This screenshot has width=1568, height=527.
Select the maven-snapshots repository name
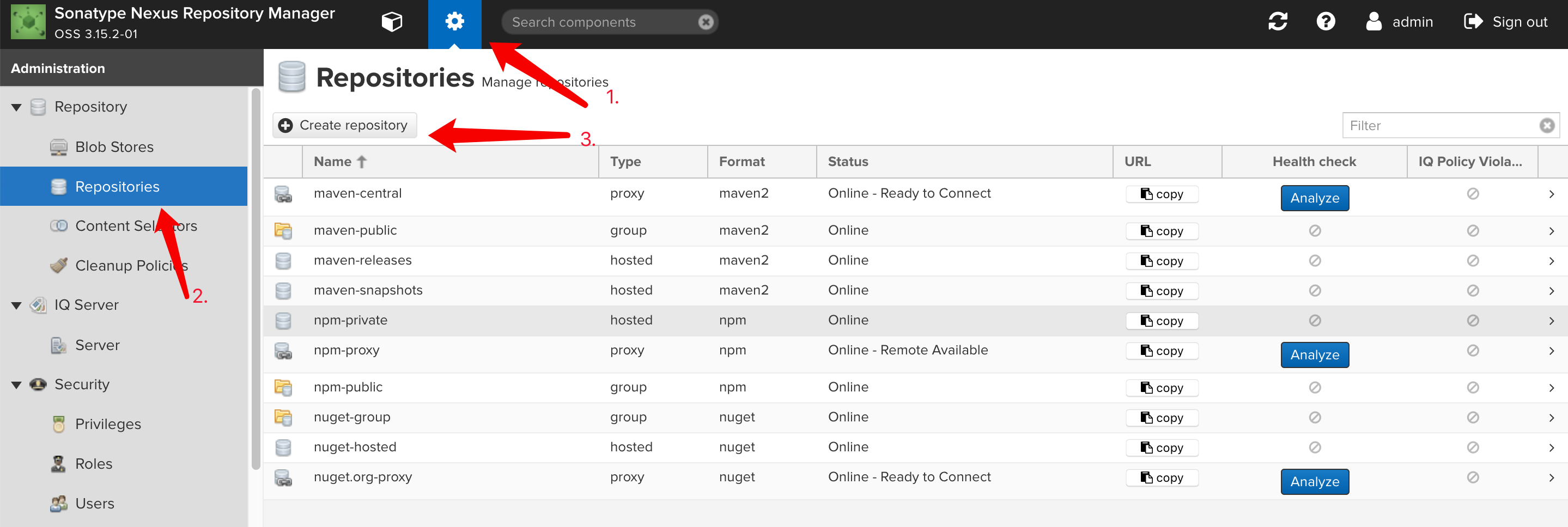[x=368, y=291]
